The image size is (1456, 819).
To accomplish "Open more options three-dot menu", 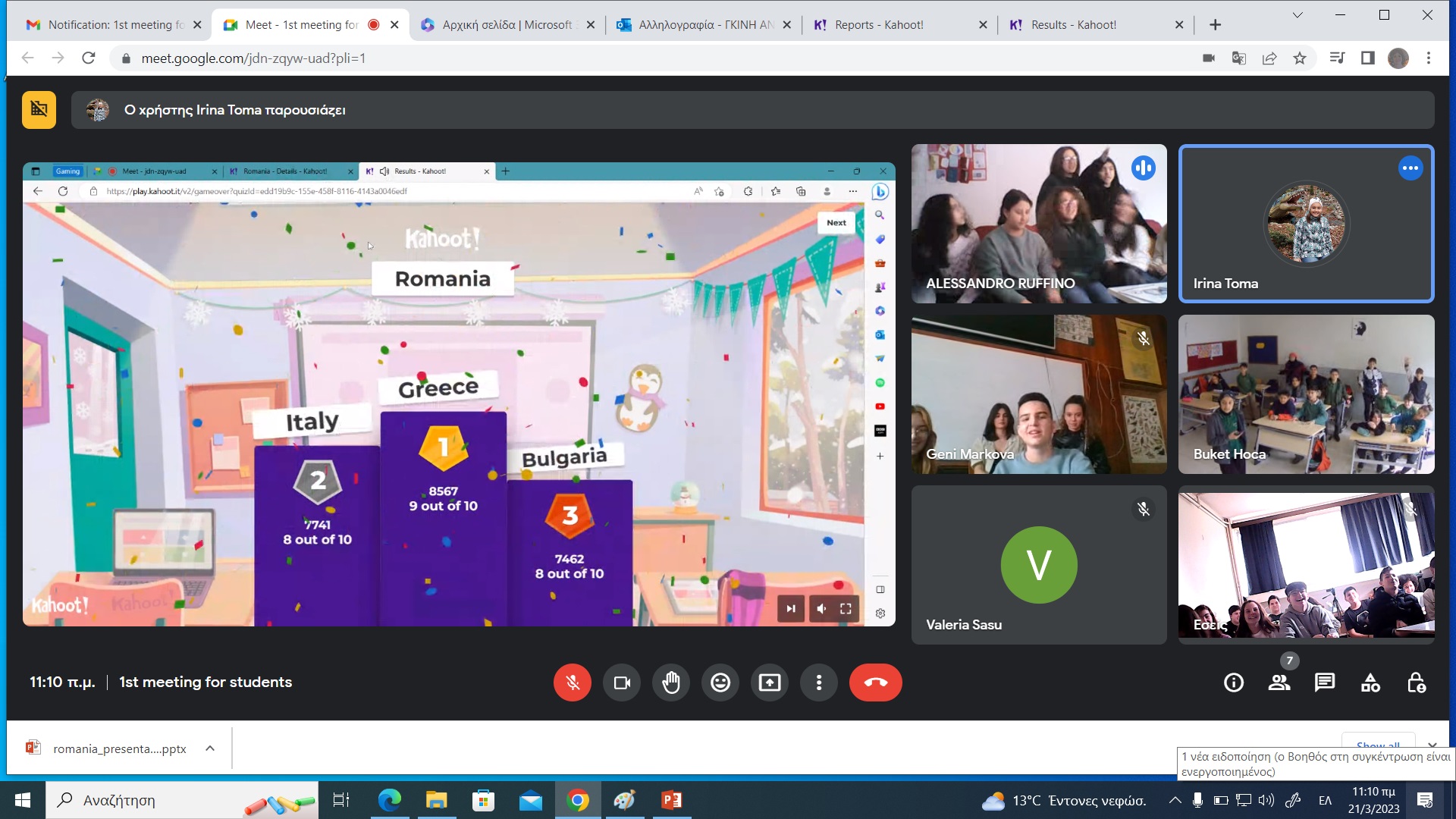I will [819, 682].
